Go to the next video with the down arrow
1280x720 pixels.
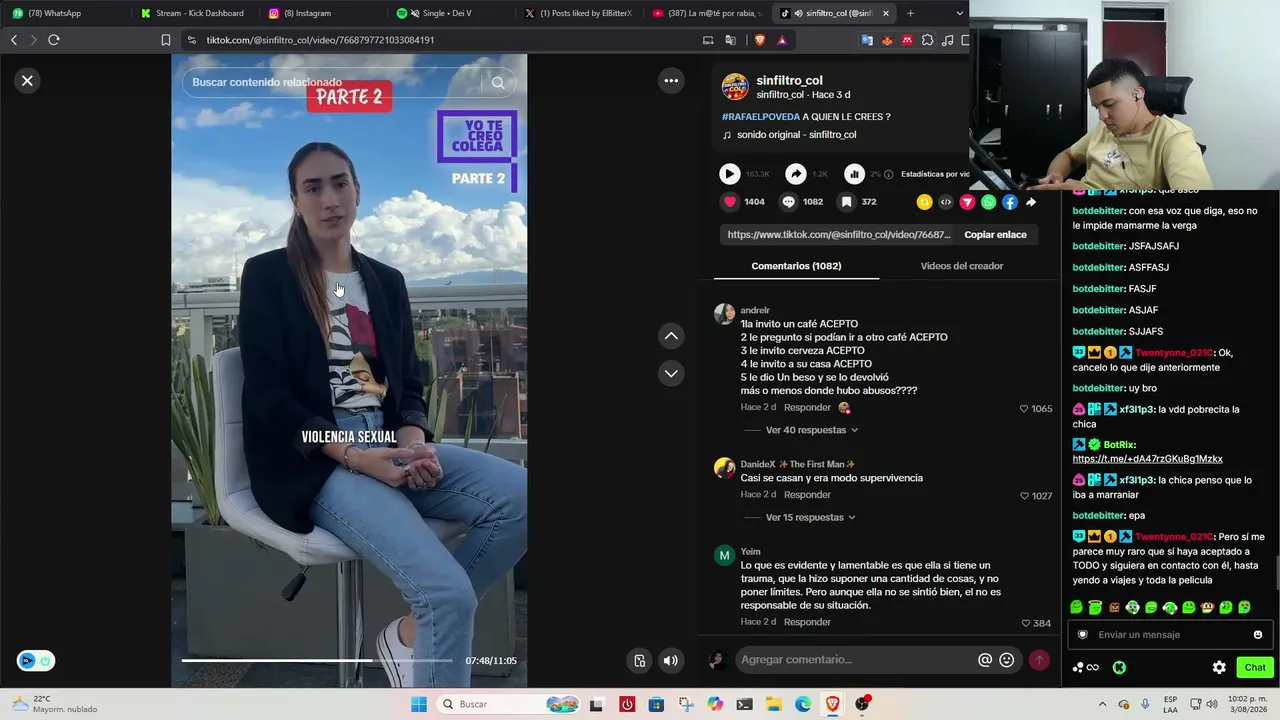(671, 373)
